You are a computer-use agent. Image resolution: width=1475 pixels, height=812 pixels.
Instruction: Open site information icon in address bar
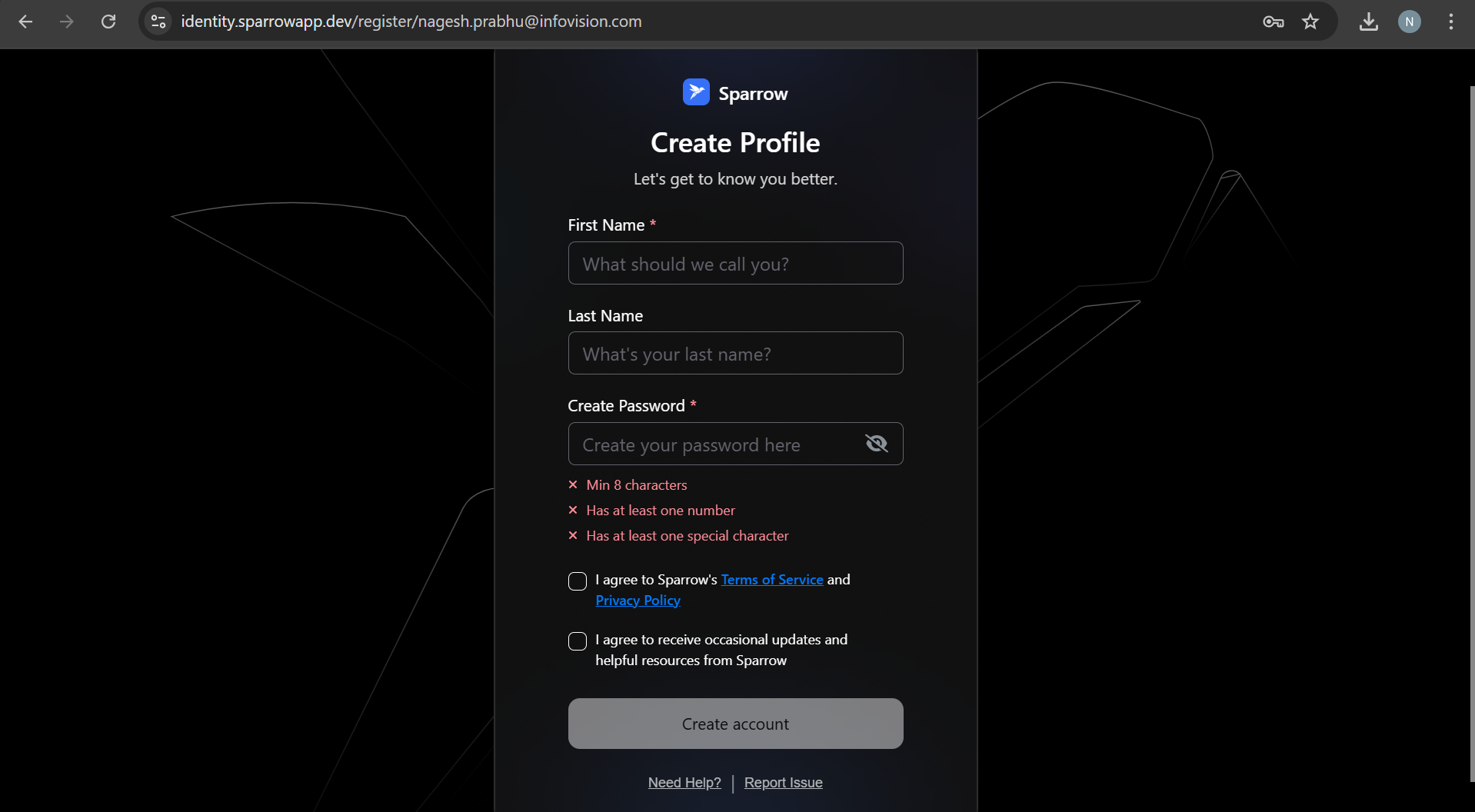tap(158, 22)
